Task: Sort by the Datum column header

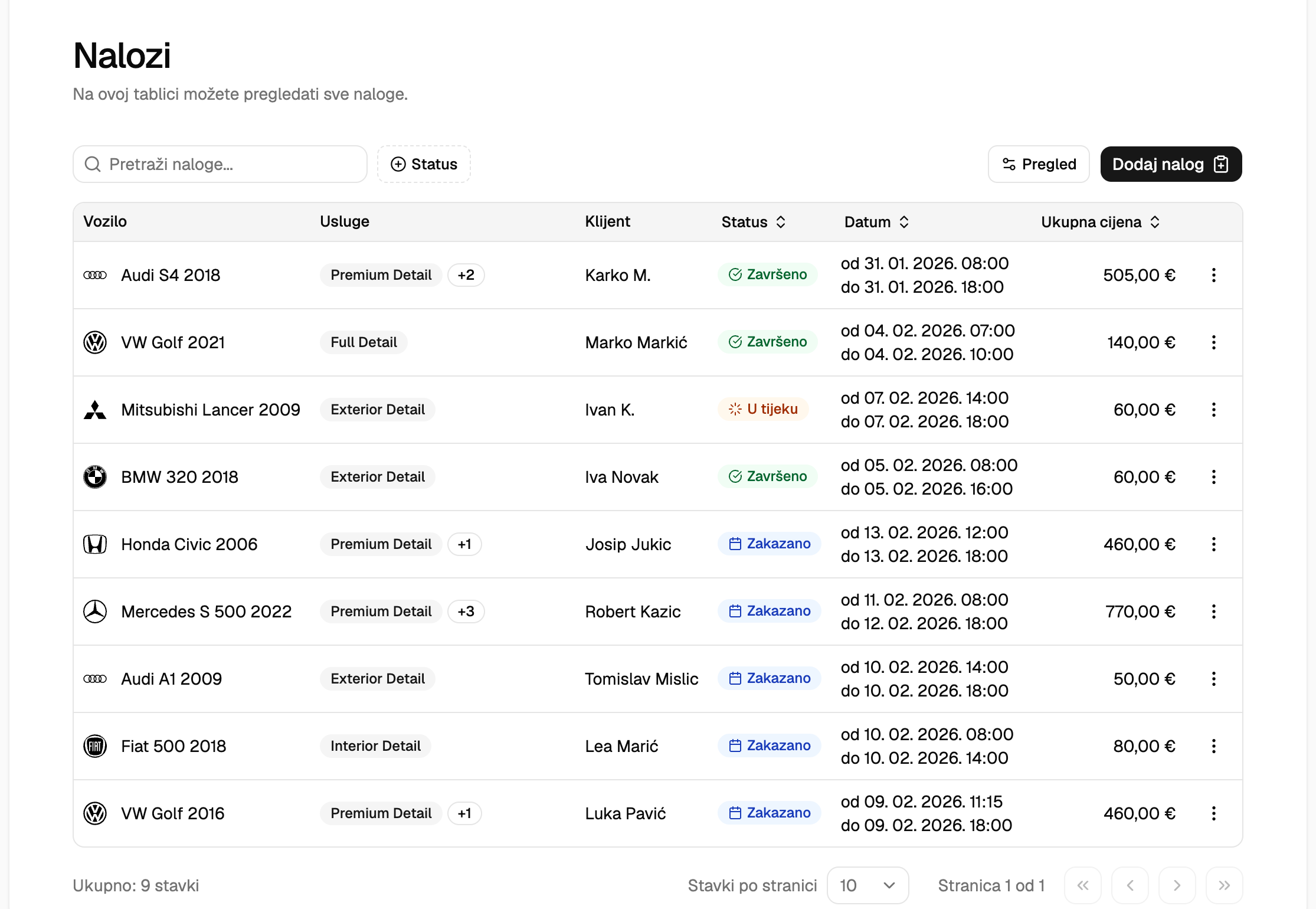Action: pyautogui.click(x=876, y=222)
